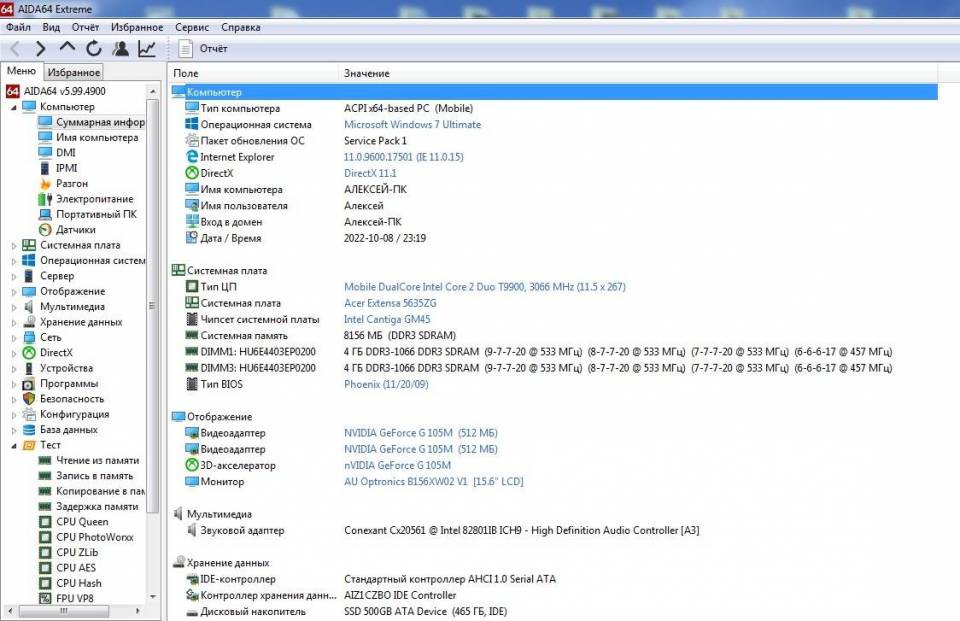Select the Разгон overclock item

click(71, 184)
